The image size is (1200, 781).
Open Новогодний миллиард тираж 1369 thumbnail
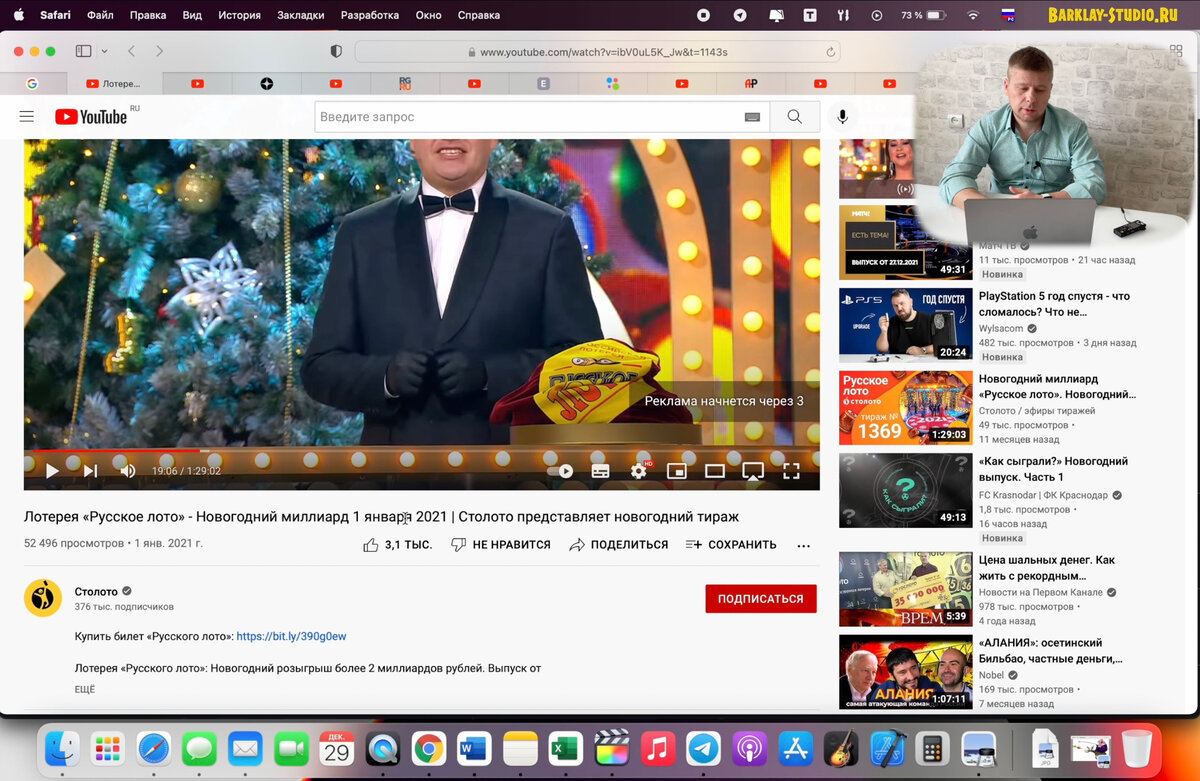pos(905,408)
